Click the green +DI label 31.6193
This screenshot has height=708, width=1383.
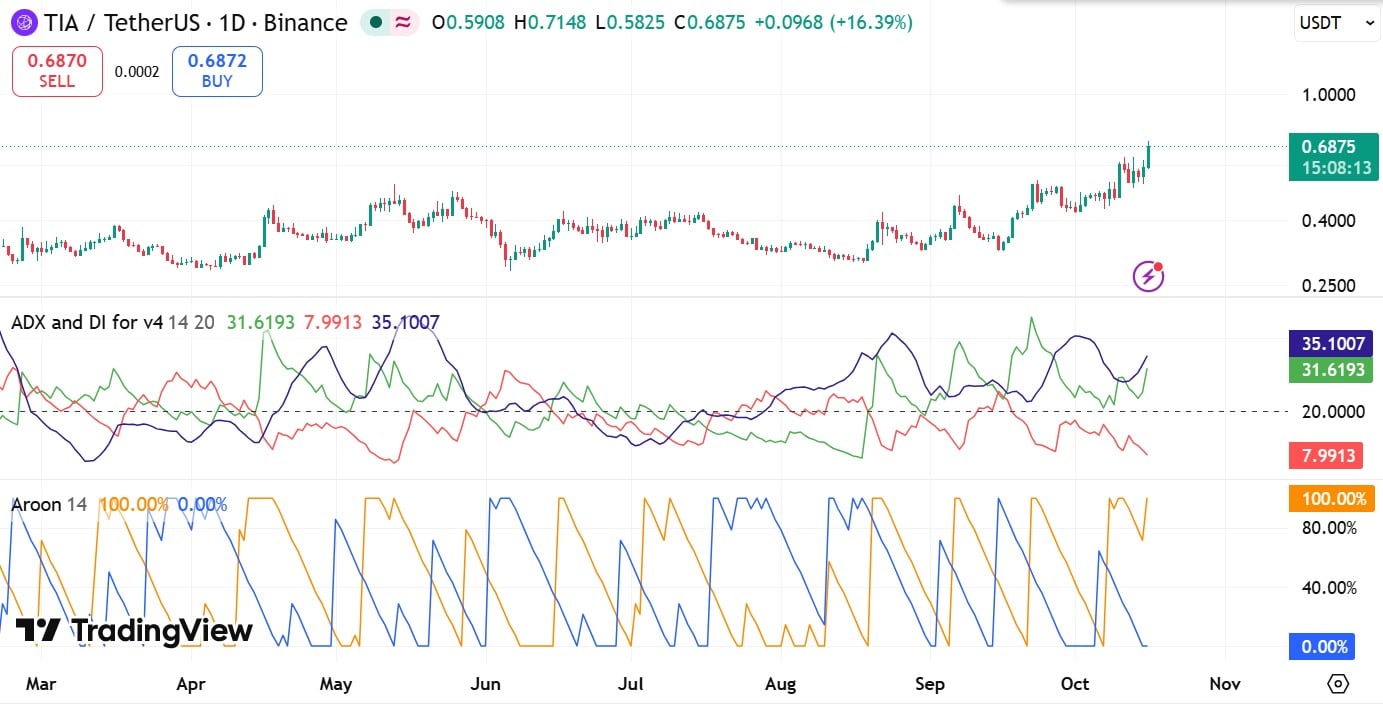[1329, 370]
